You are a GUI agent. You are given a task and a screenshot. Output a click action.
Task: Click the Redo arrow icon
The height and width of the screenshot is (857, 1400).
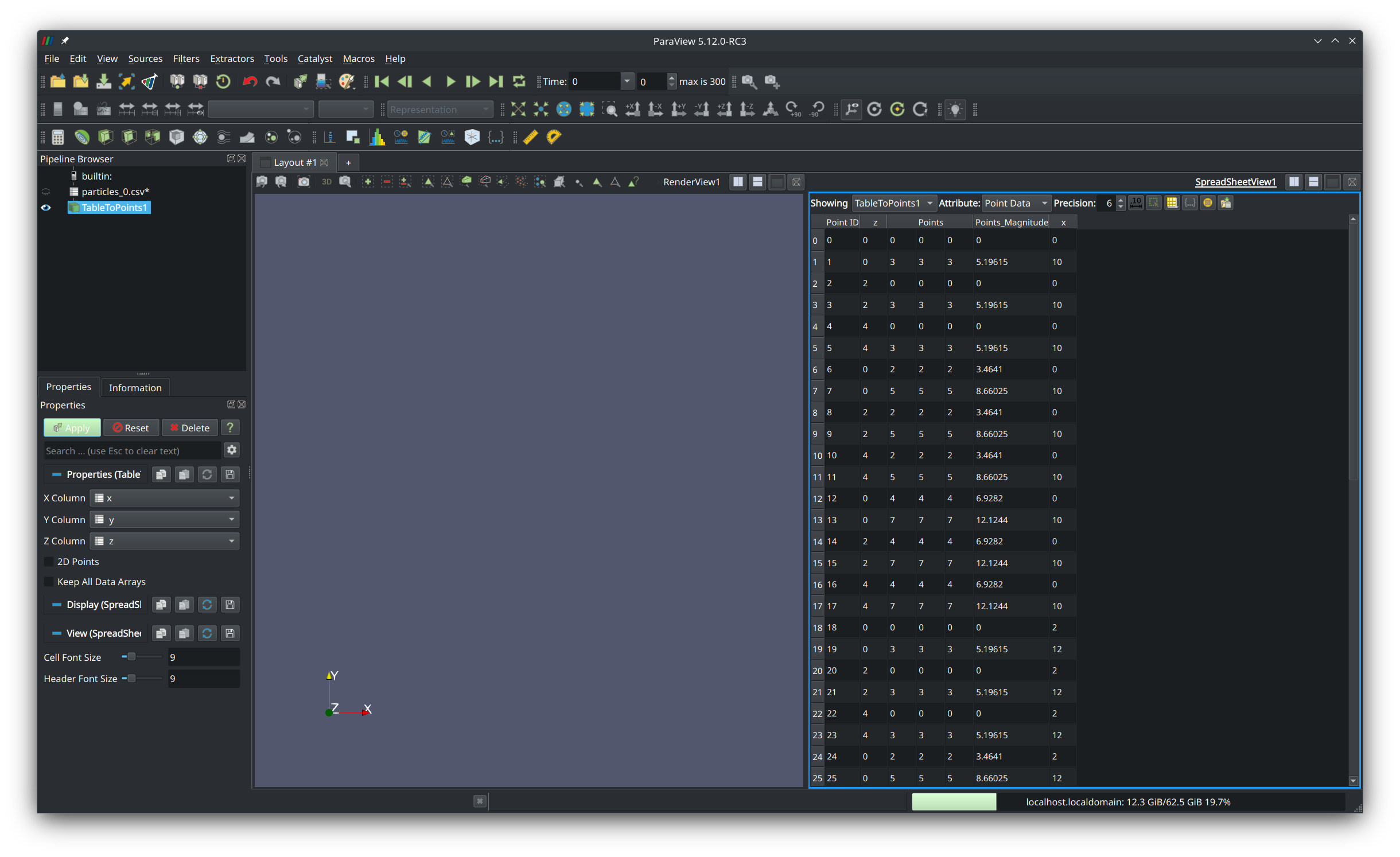coord(273,81)
